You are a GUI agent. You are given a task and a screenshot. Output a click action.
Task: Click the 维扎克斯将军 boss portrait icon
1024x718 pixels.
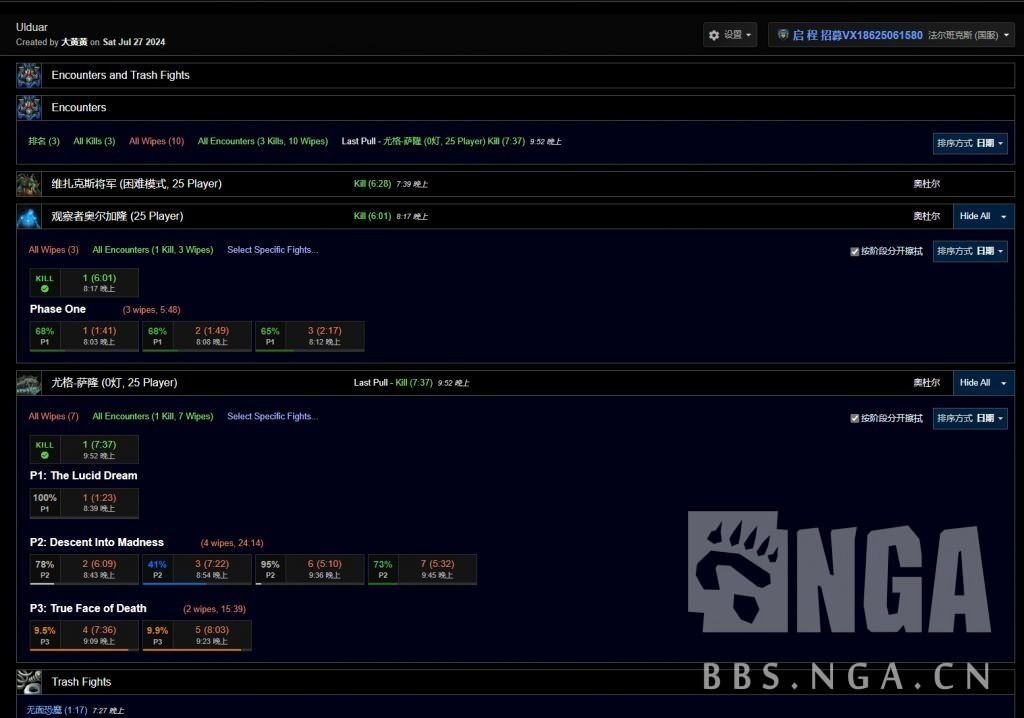pos(29,183)
